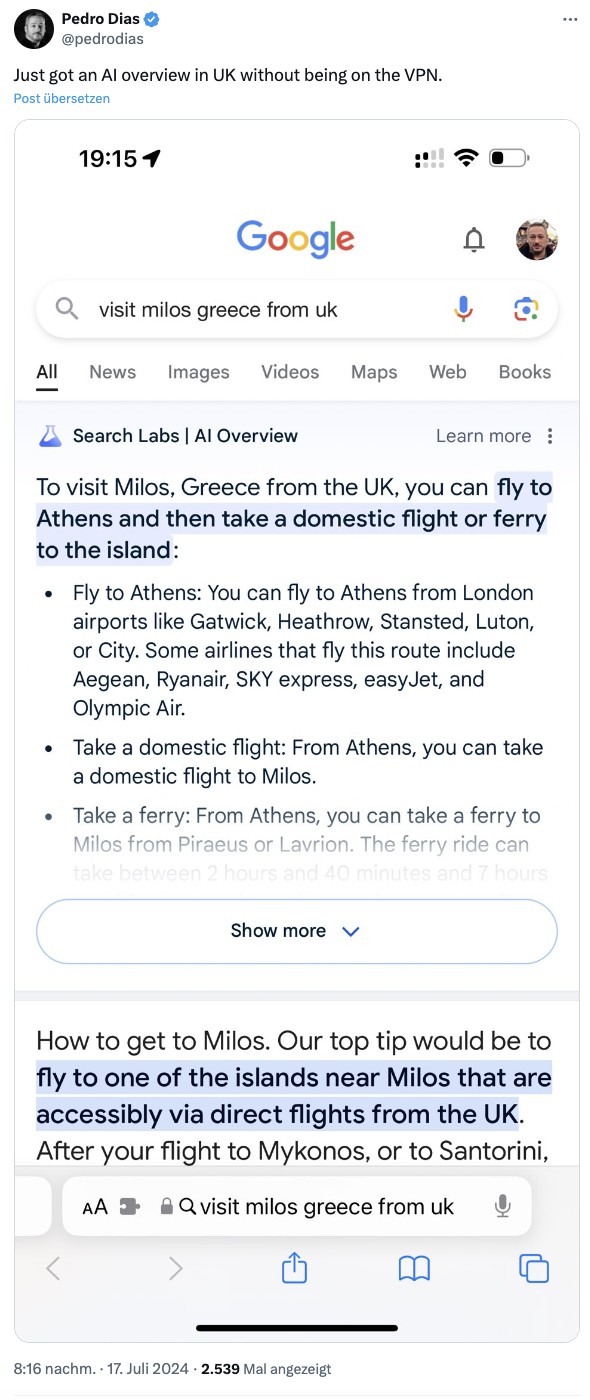
Task: Open the AI Overview three-dot menu
Action: [x=550, y=436]
